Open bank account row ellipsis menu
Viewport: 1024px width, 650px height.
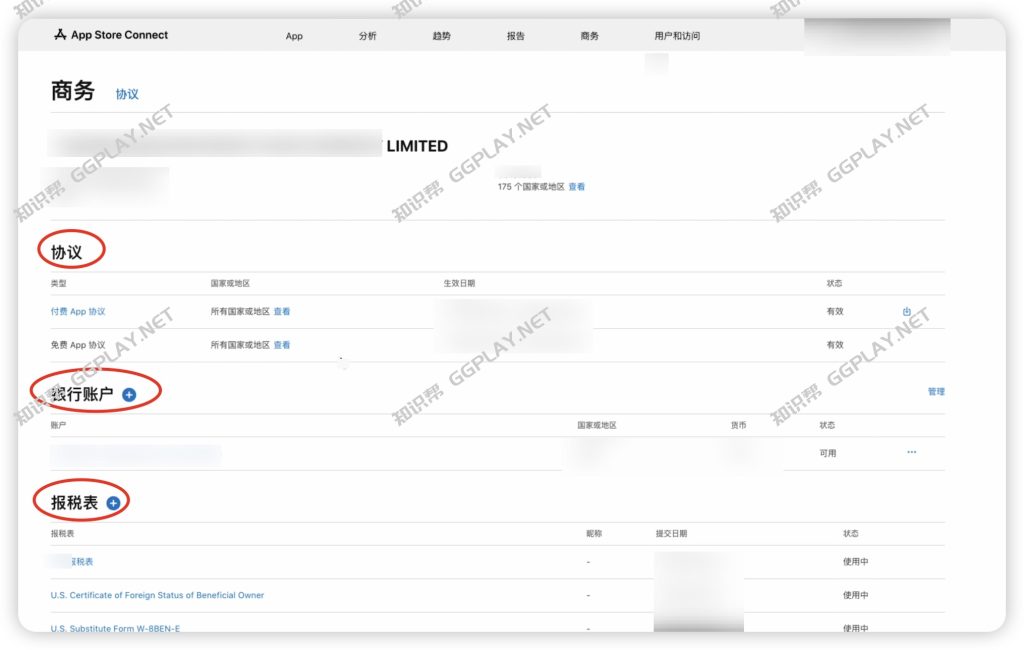[912, 452]
